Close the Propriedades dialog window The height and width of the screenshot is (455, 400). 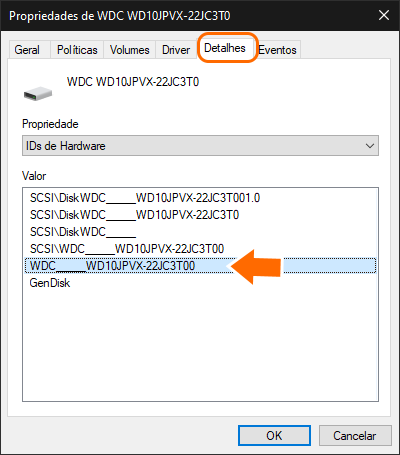(x=384, y=15)
